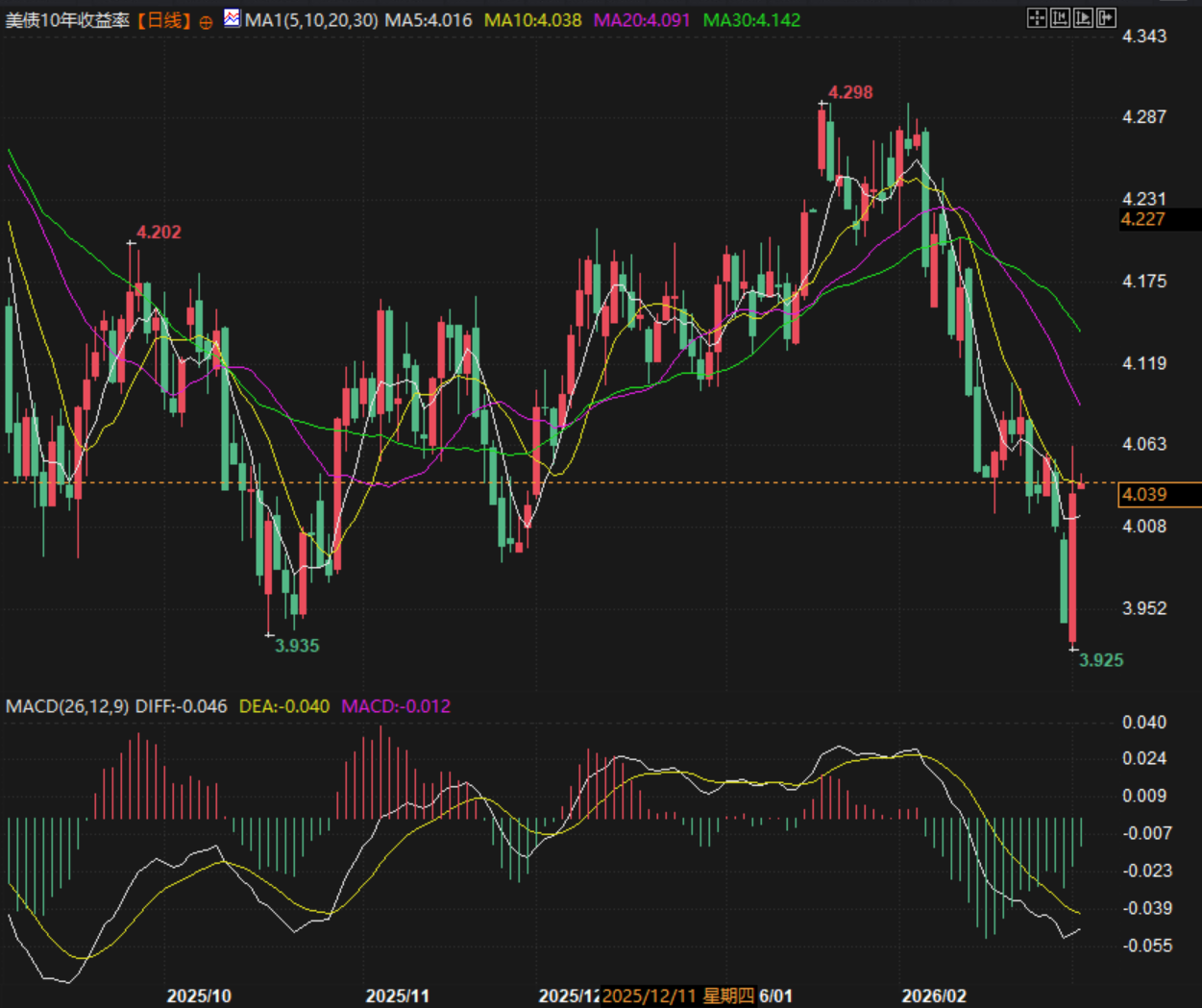Click the 4.298 high price marker
Image resolution: width=1202 pixels, height=1008 pixels.
point(850,93)
